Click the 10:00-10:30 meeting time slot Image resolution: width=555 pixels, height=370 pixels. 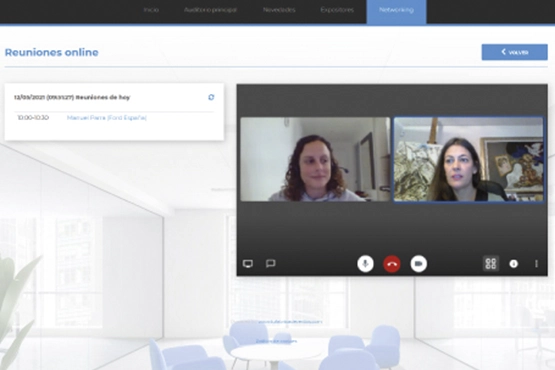[x=33, y=118]
